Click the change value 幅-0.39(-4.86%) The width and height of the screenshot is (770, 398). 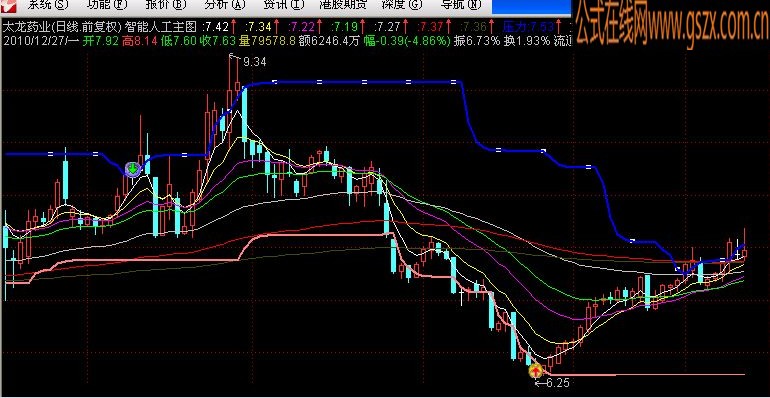[407, 41]
